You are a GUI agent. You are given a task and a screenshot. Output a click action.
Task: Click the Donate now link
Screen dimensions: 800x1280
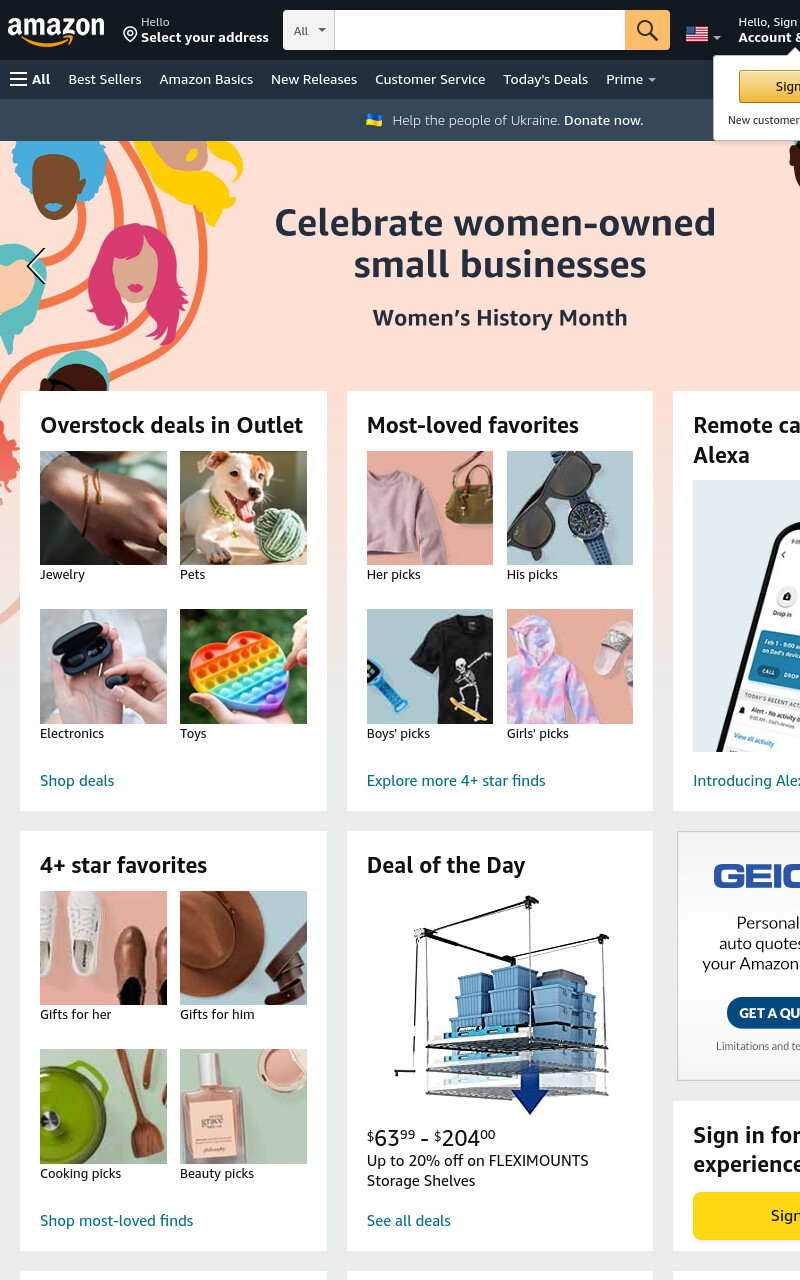coord(603,120)
